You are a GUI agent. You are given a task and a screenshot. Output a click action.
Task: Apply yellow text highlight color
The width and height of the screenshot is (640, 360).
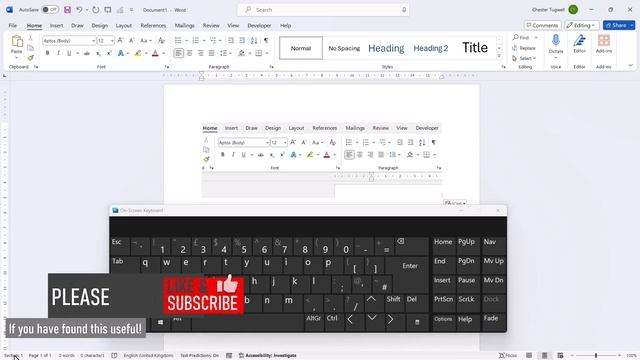[138, 53]
